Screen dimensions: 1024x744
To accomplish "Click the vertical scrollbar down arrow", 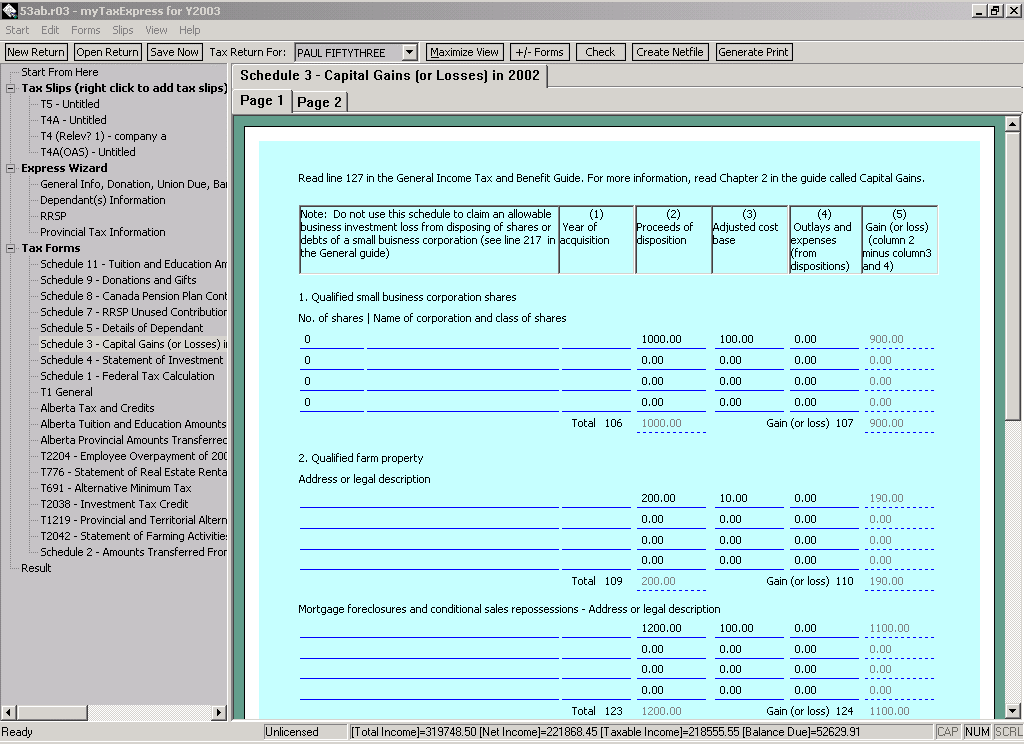I will 1013,712.
